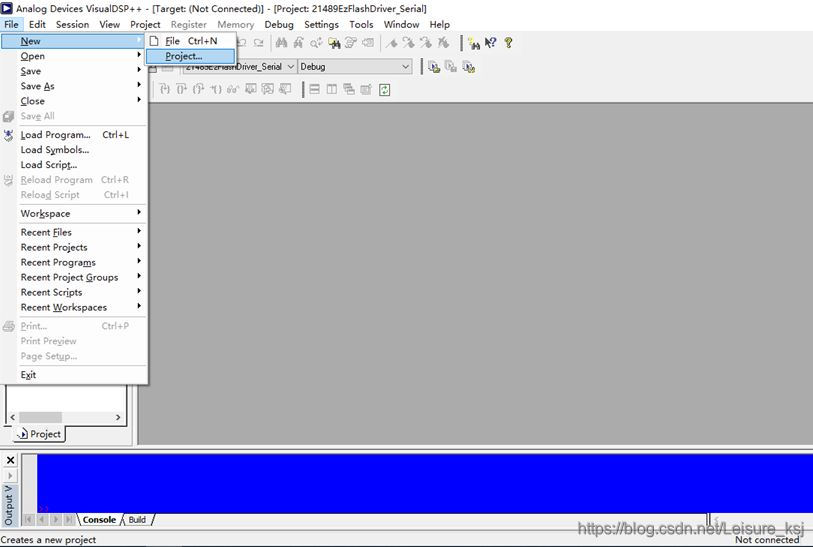The width and height of the screenshot is (813, 547).
Task: Click the first braces step icon
Action: (165, 89)
